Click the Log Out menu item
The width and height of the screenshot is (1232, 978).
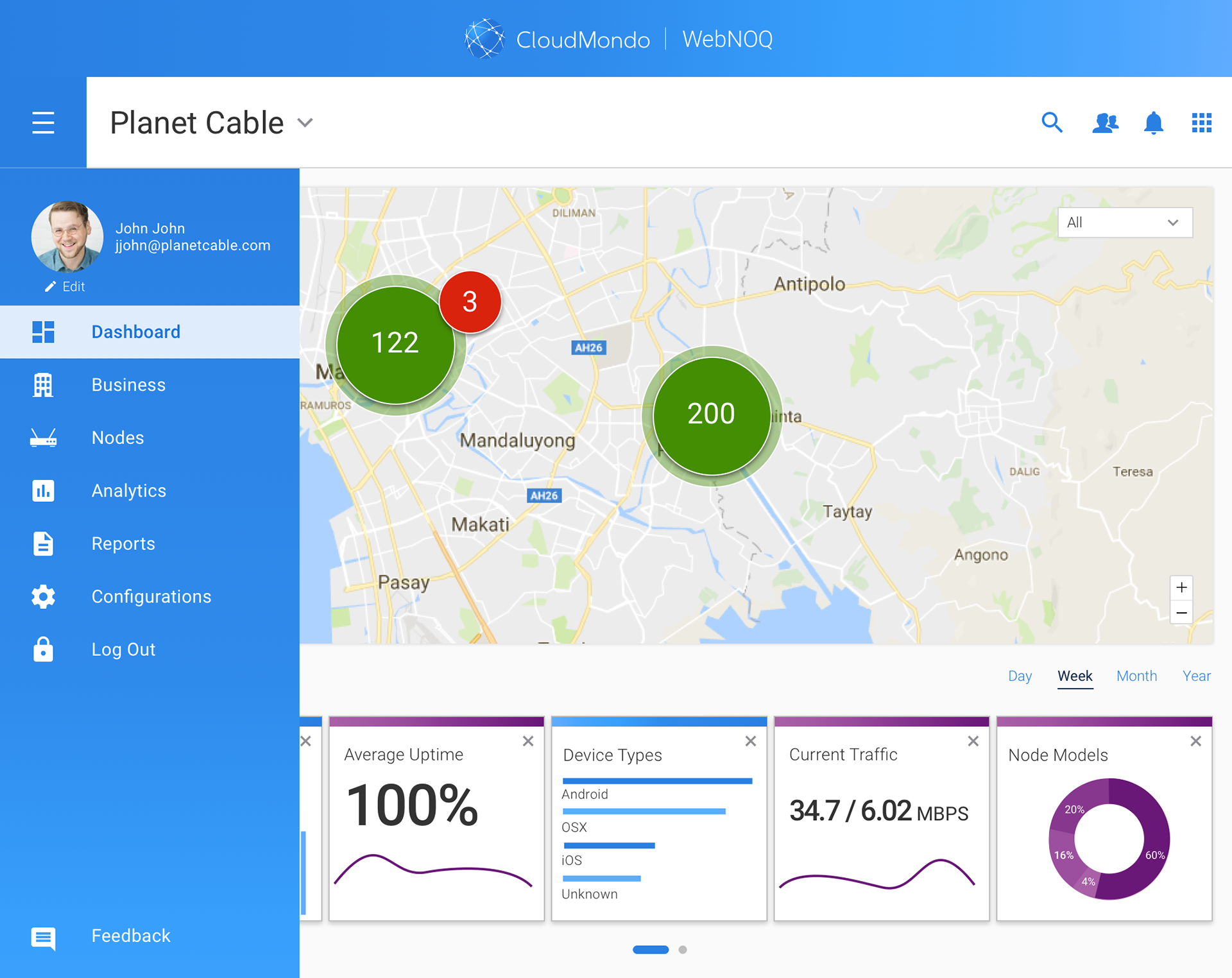pos(150,649)
